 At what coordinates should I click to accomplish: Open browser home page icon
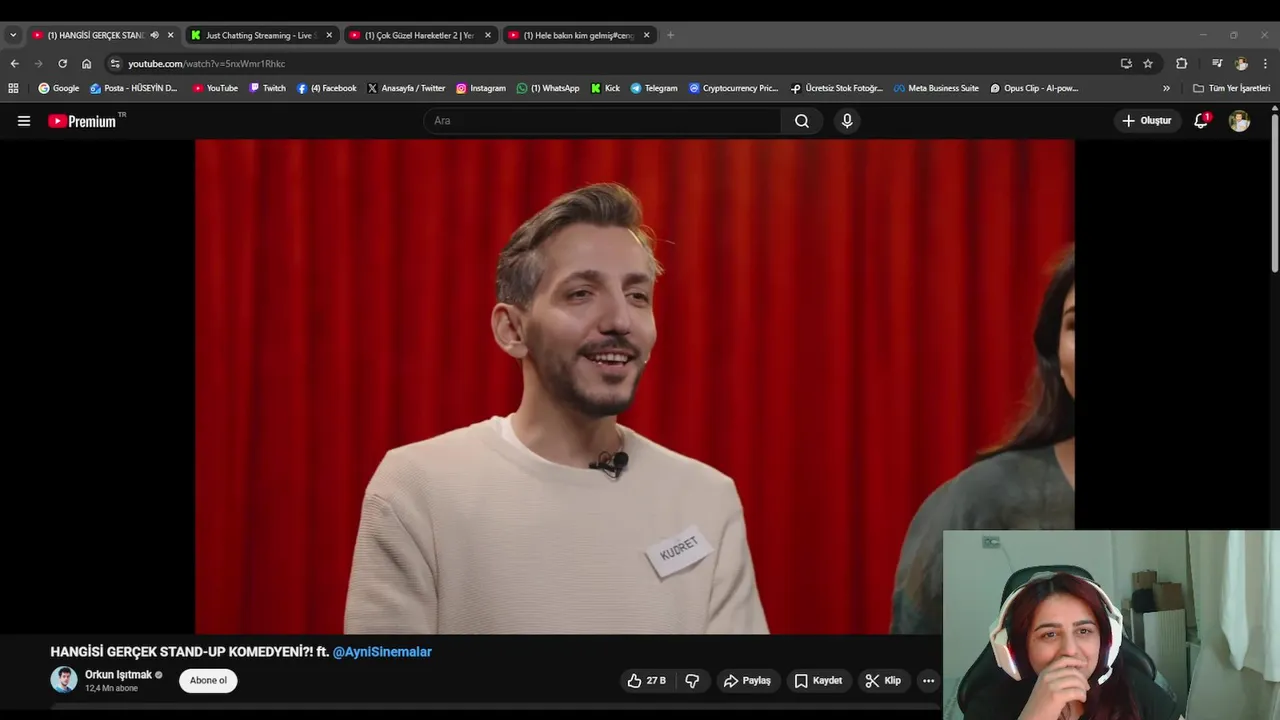tap(87, 63)
